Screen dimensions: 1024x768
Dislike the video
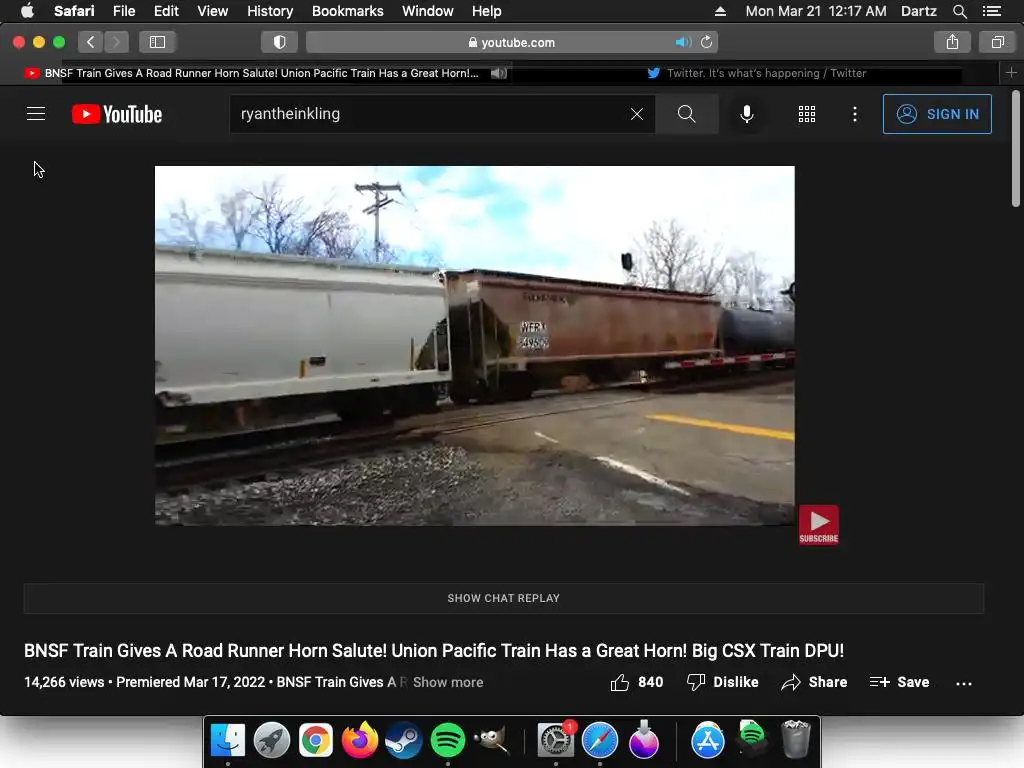point(722,682)
